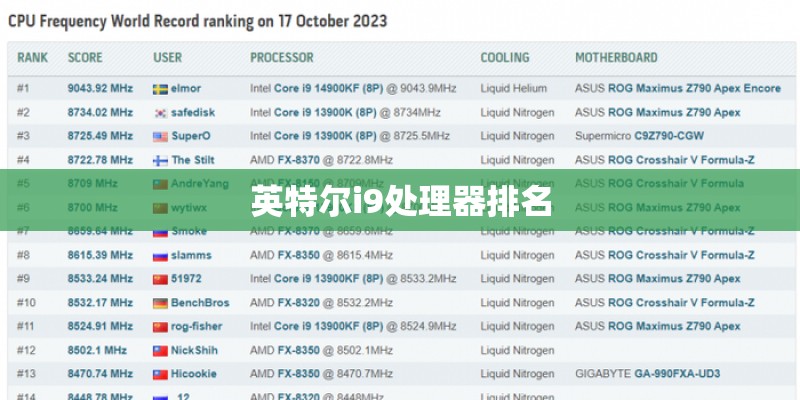800x400 pixels.
Task: Open user profile elmor
Action: point(186,88)
